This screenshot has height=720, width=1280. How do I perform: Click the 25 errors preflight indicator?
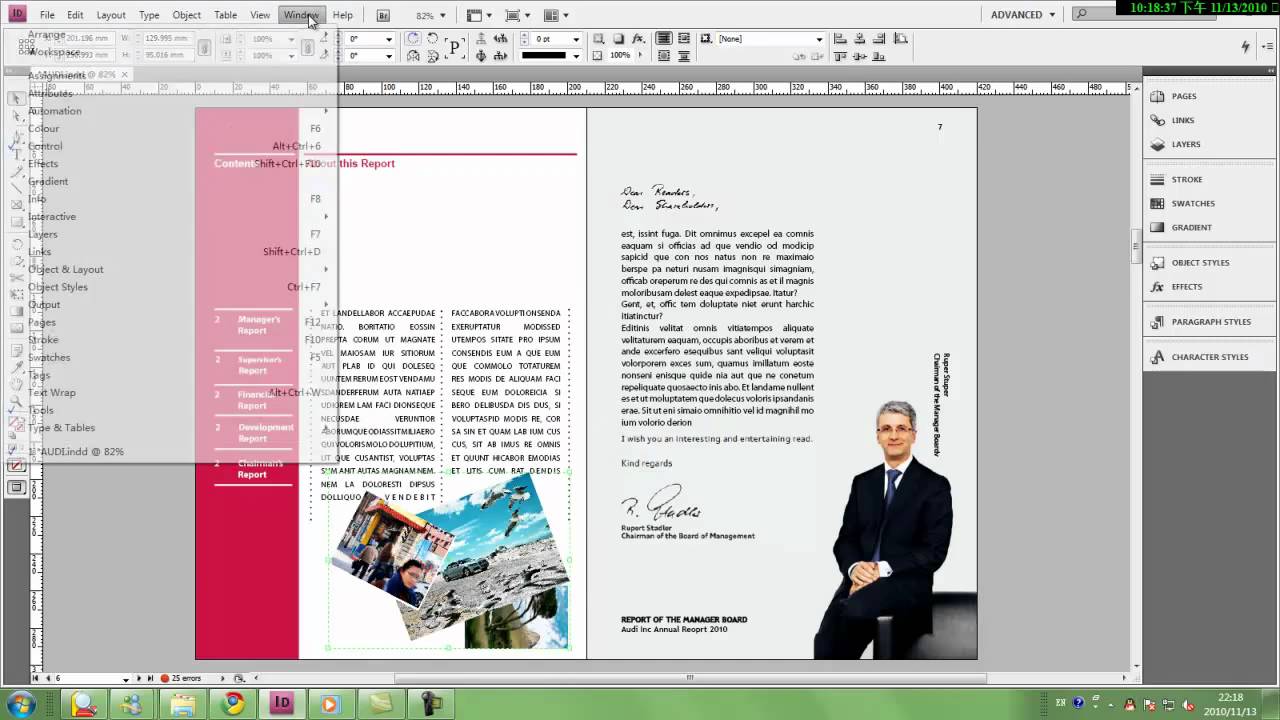click(181, 678)
